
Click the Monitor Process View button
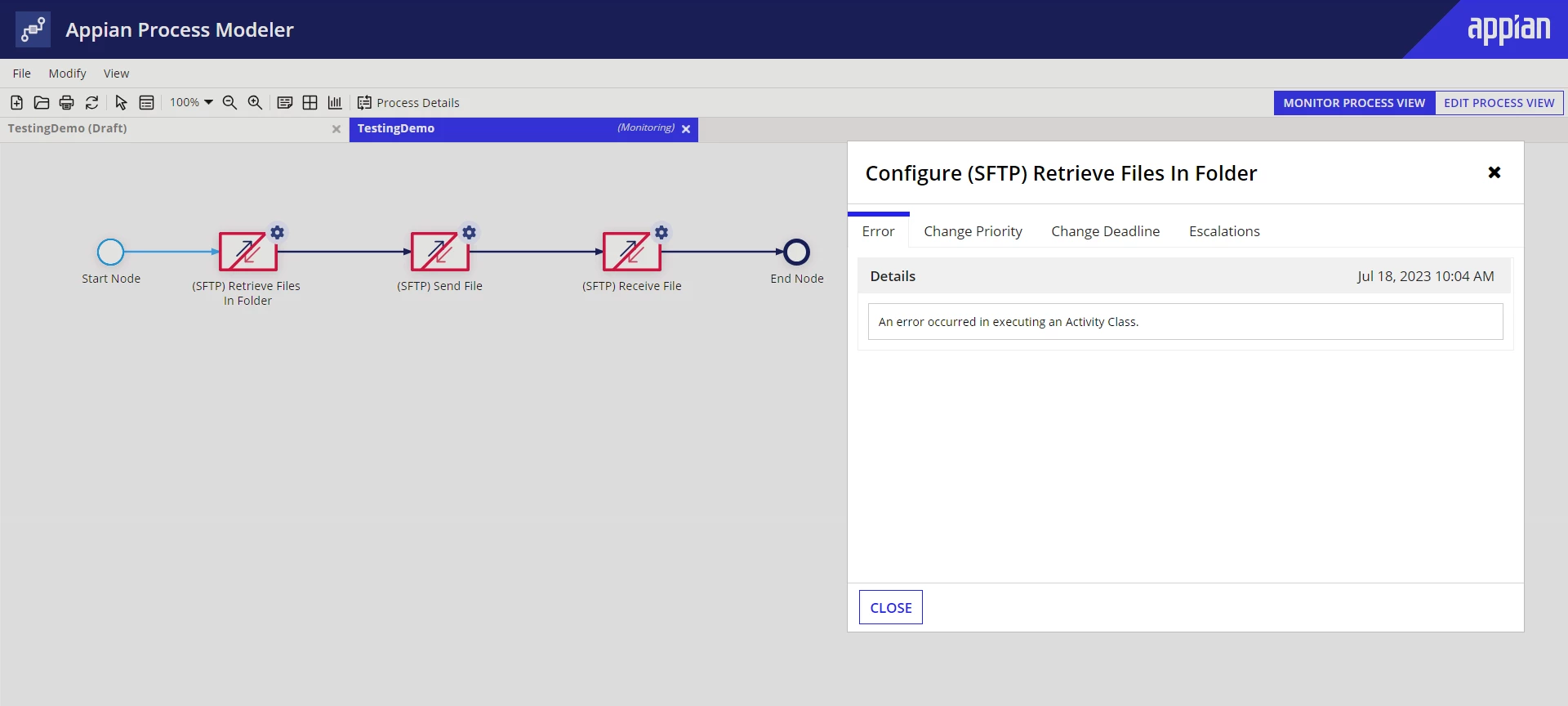pyautogui.click(x=1354, y=103)
